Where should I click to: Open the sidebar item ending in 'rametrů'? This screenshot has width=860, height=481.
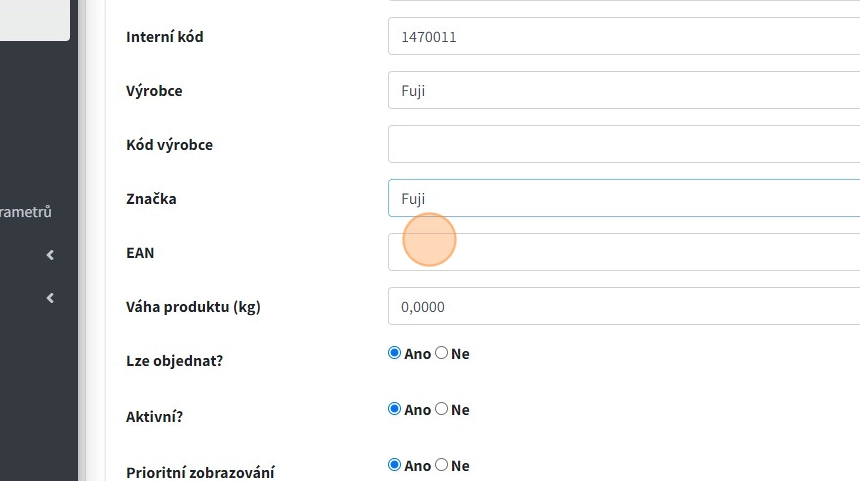26,211
